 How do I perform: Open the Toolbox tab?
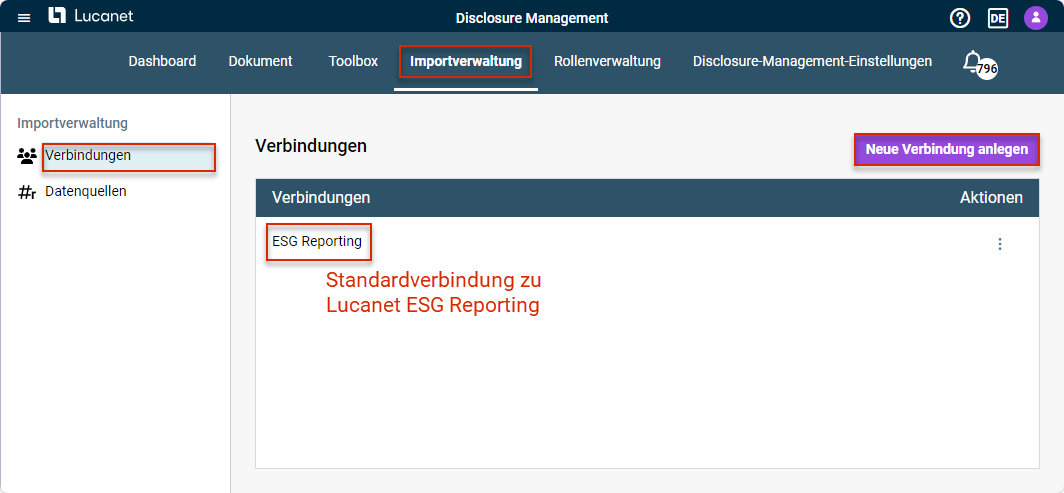pyautogui.click(x=354, y=61)
